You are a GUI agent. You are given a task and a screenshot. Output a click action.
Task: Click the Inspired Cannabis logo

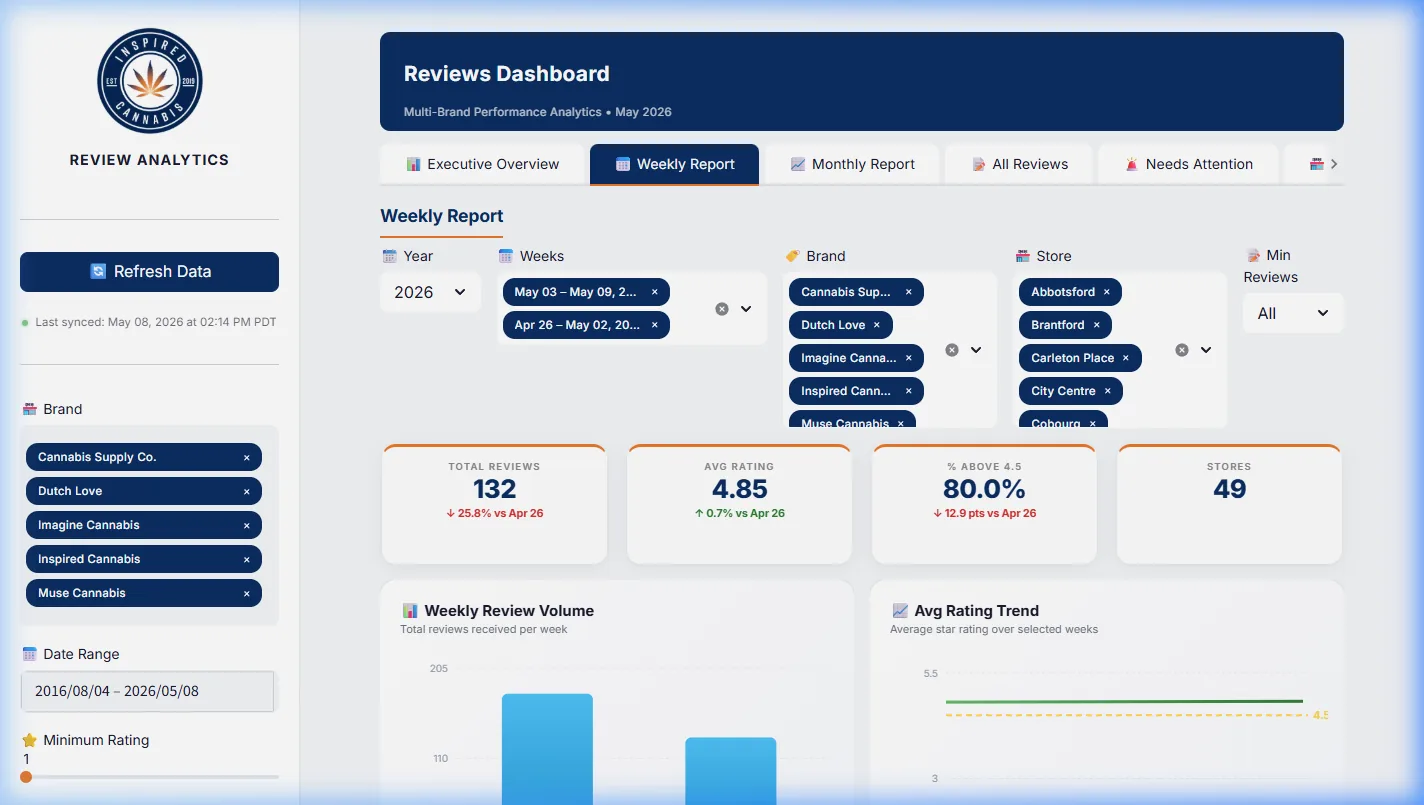(x=150, y=81)
